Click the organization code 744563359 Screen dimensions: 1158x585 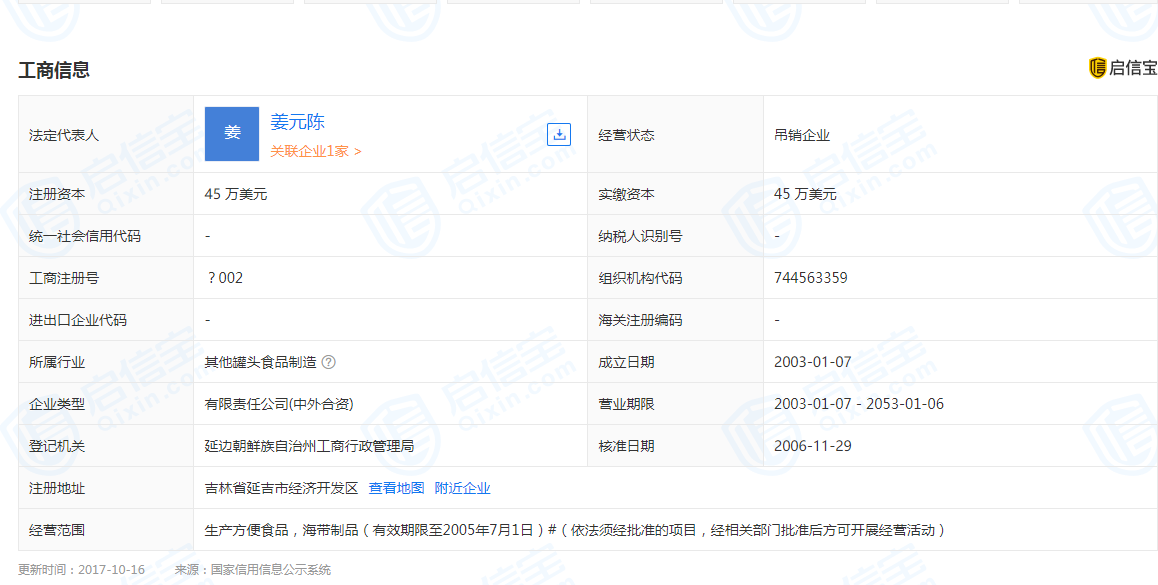click(x=811, y=277)
